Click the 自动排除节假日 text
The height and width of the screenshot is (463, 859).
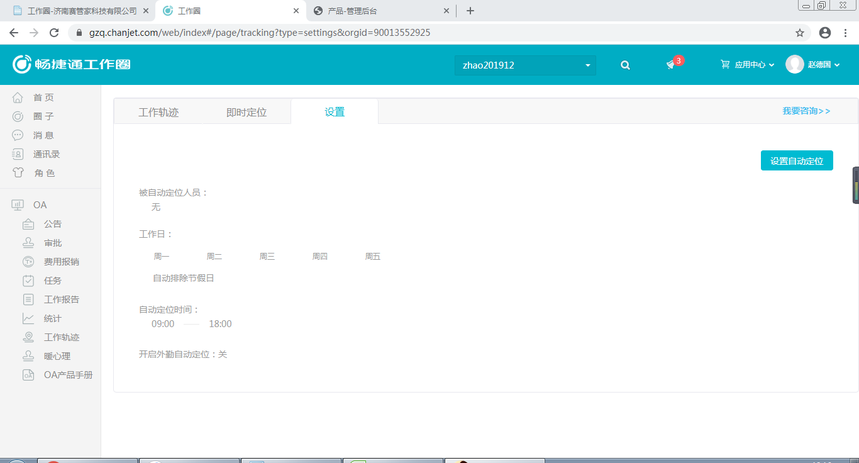pos(184,278)
